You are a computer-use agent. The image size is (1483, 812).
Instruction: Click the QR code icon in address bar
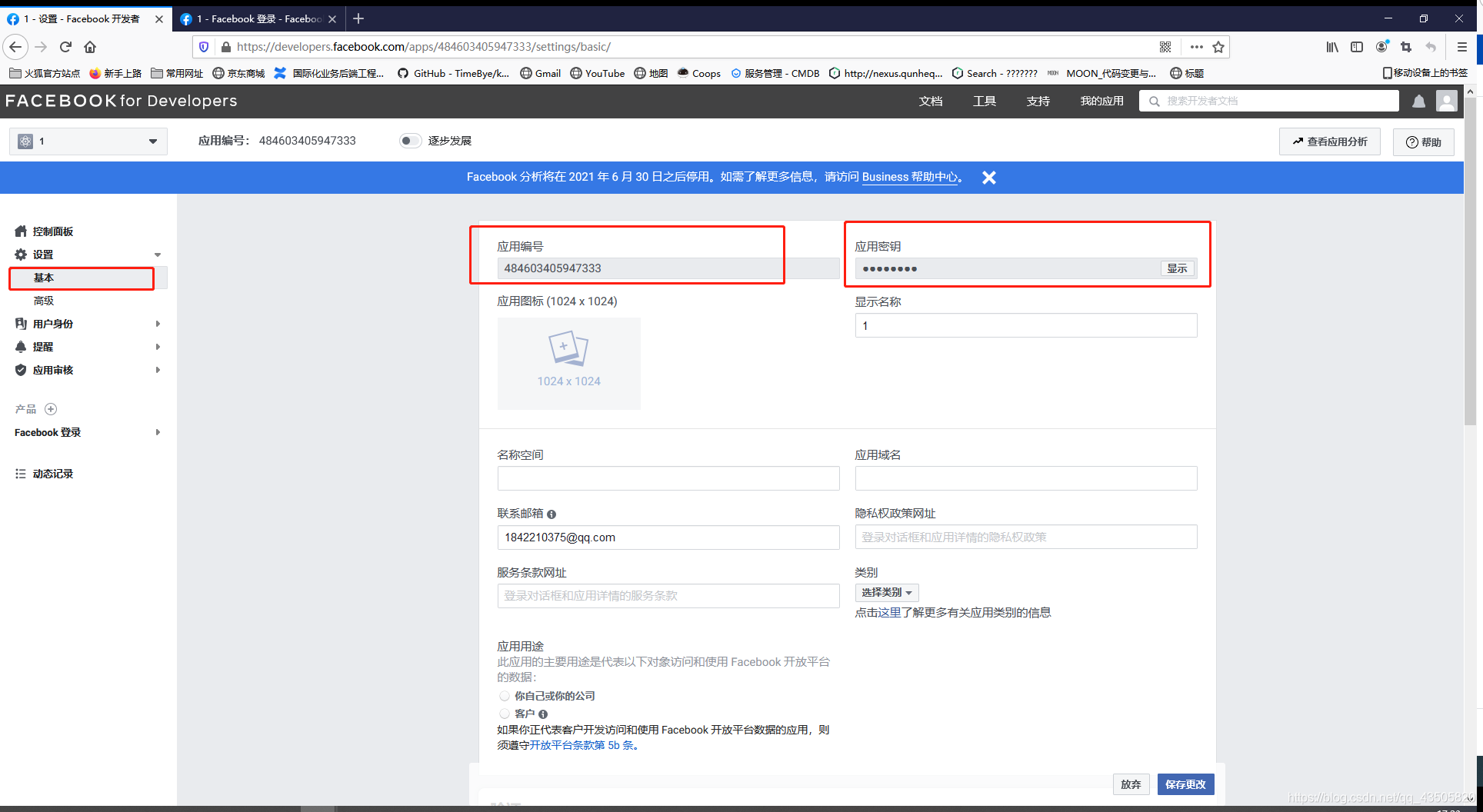(1165, 47)
